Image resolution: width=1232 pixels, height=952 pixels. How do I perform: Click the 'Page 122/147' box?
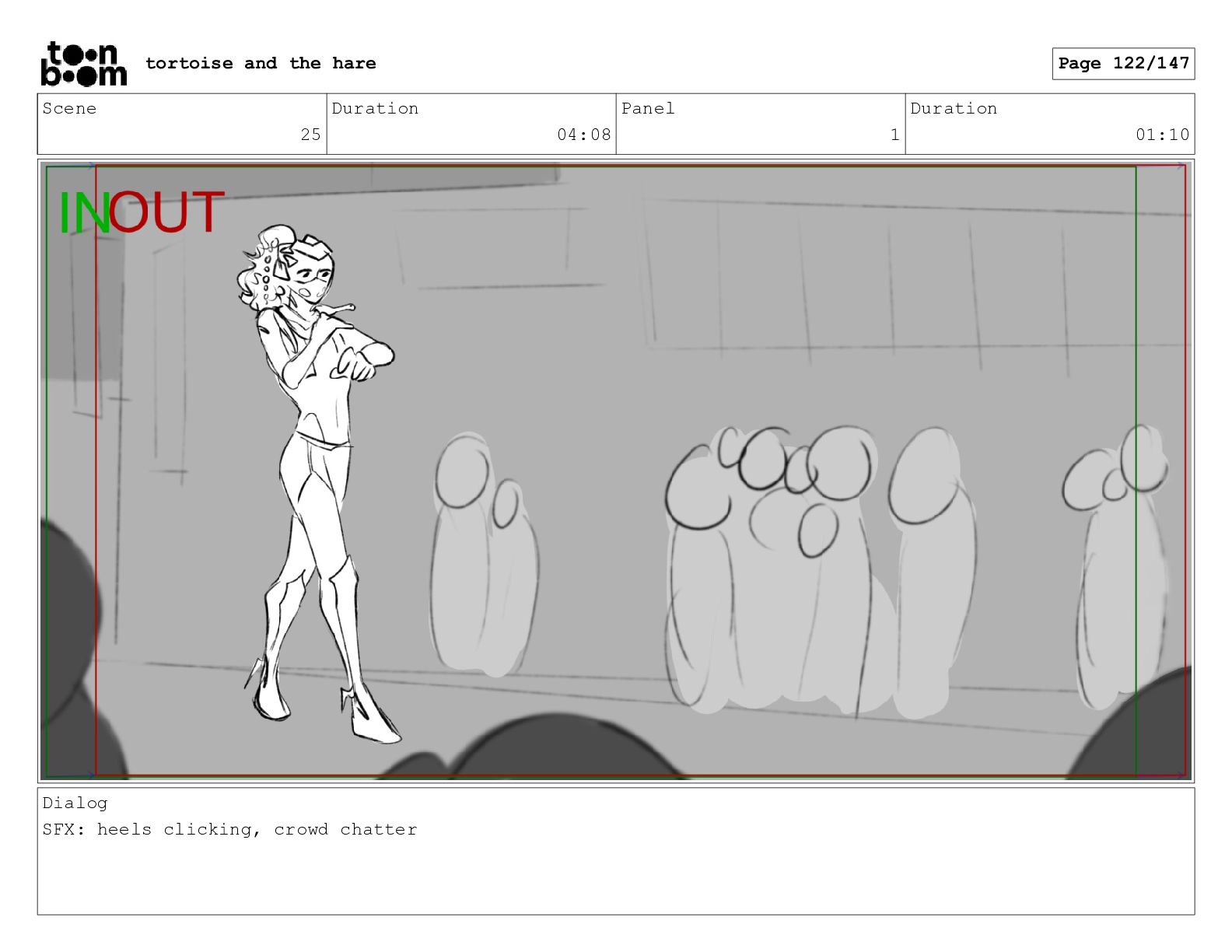click(x=1123, y=64)
